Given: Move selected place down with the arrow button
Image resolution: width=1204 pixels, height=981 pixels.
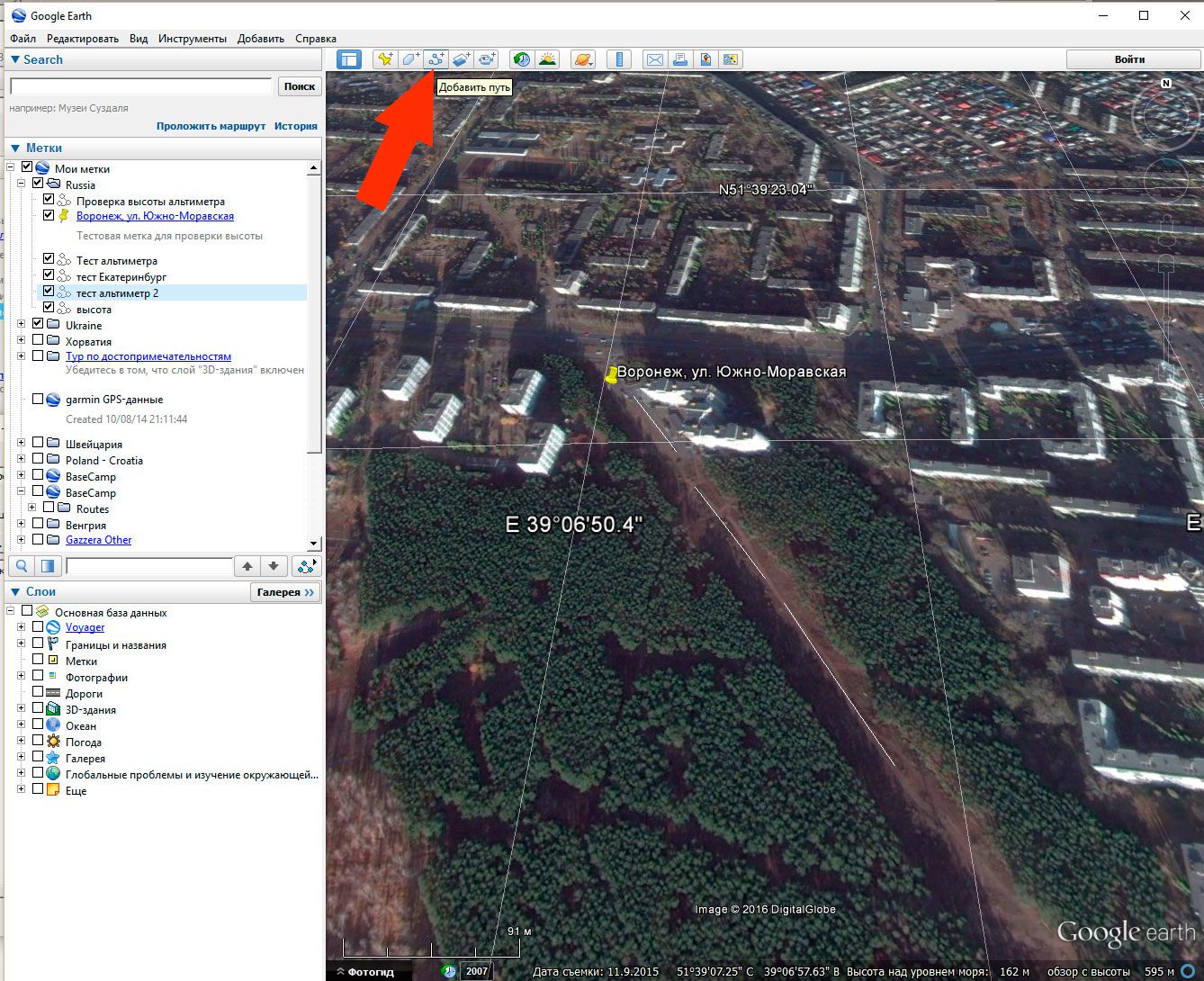Looking at the screenshot, I should pyautogui.click(x=274, y=566).
